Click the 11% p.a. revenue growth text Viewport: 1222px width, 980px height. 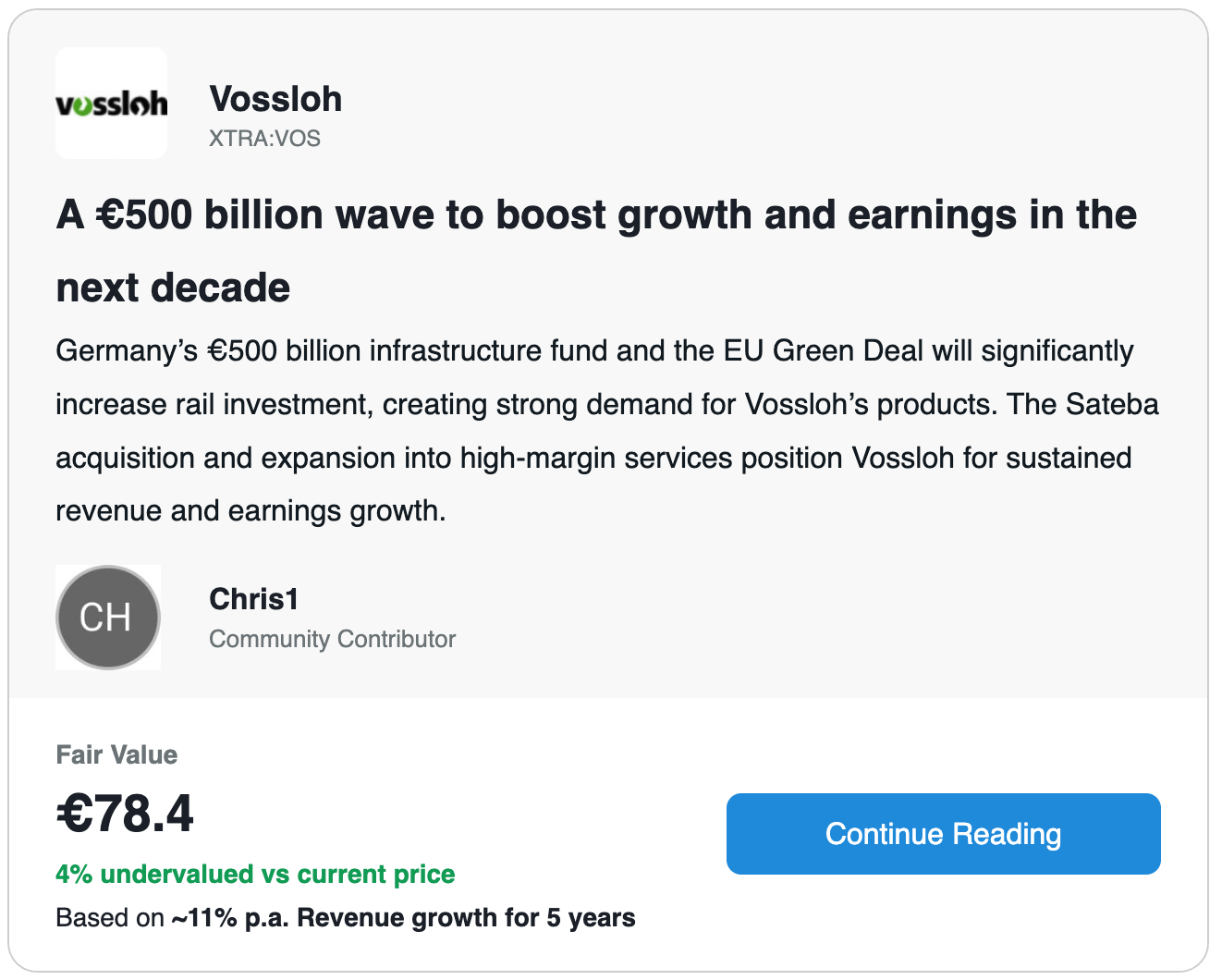(x=333, y=918)
